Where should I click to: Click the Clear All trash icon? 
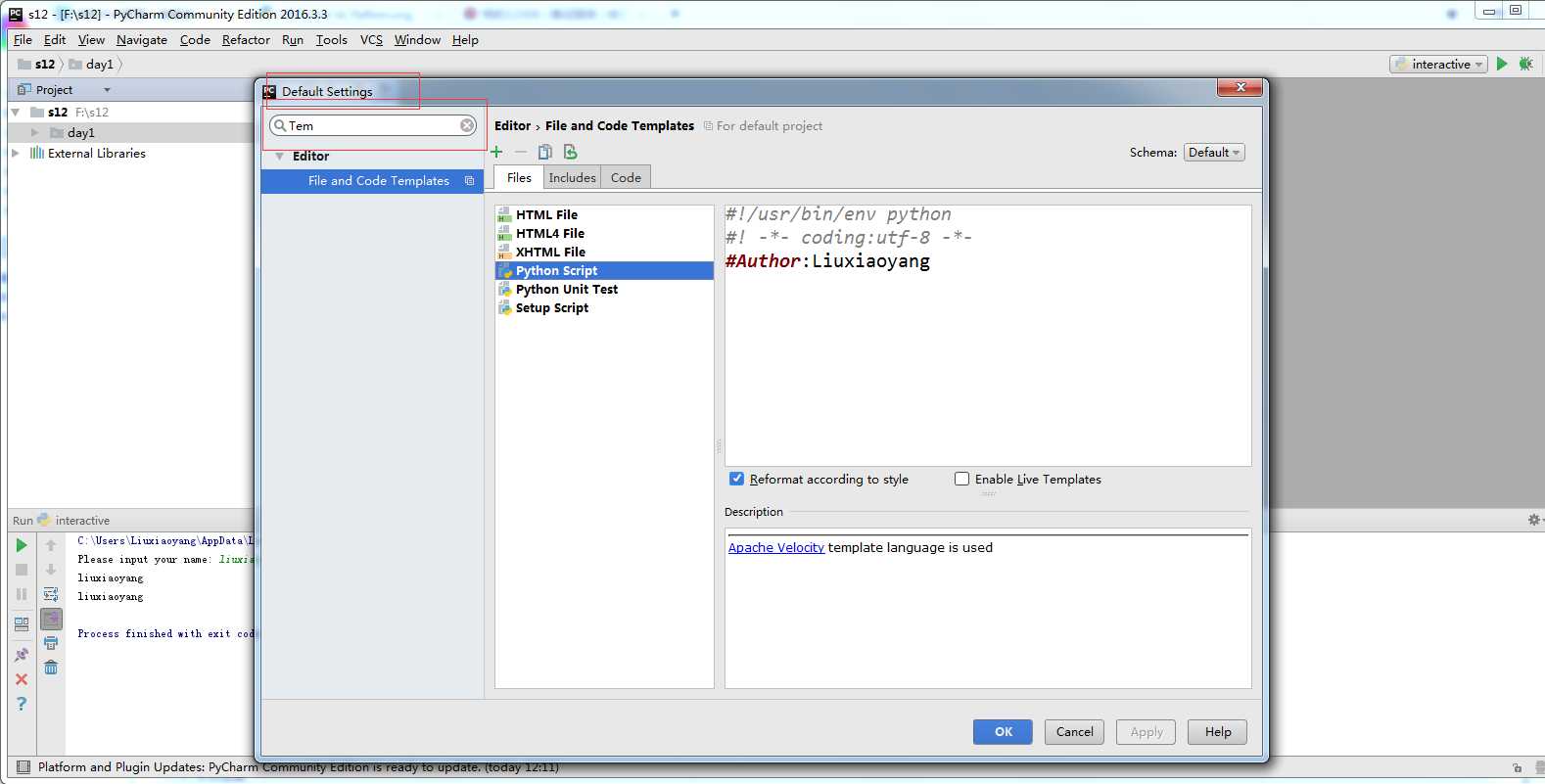[x=51, y=668]
